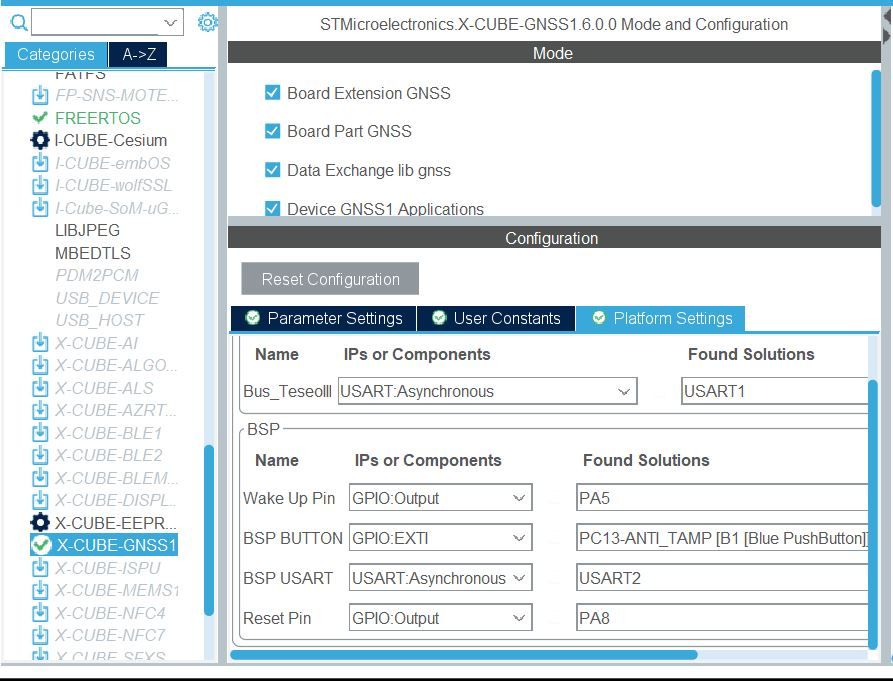Click the Platform Settings vertical scrollbar
This screenshot has width=893, height=681.
[873, 514]
